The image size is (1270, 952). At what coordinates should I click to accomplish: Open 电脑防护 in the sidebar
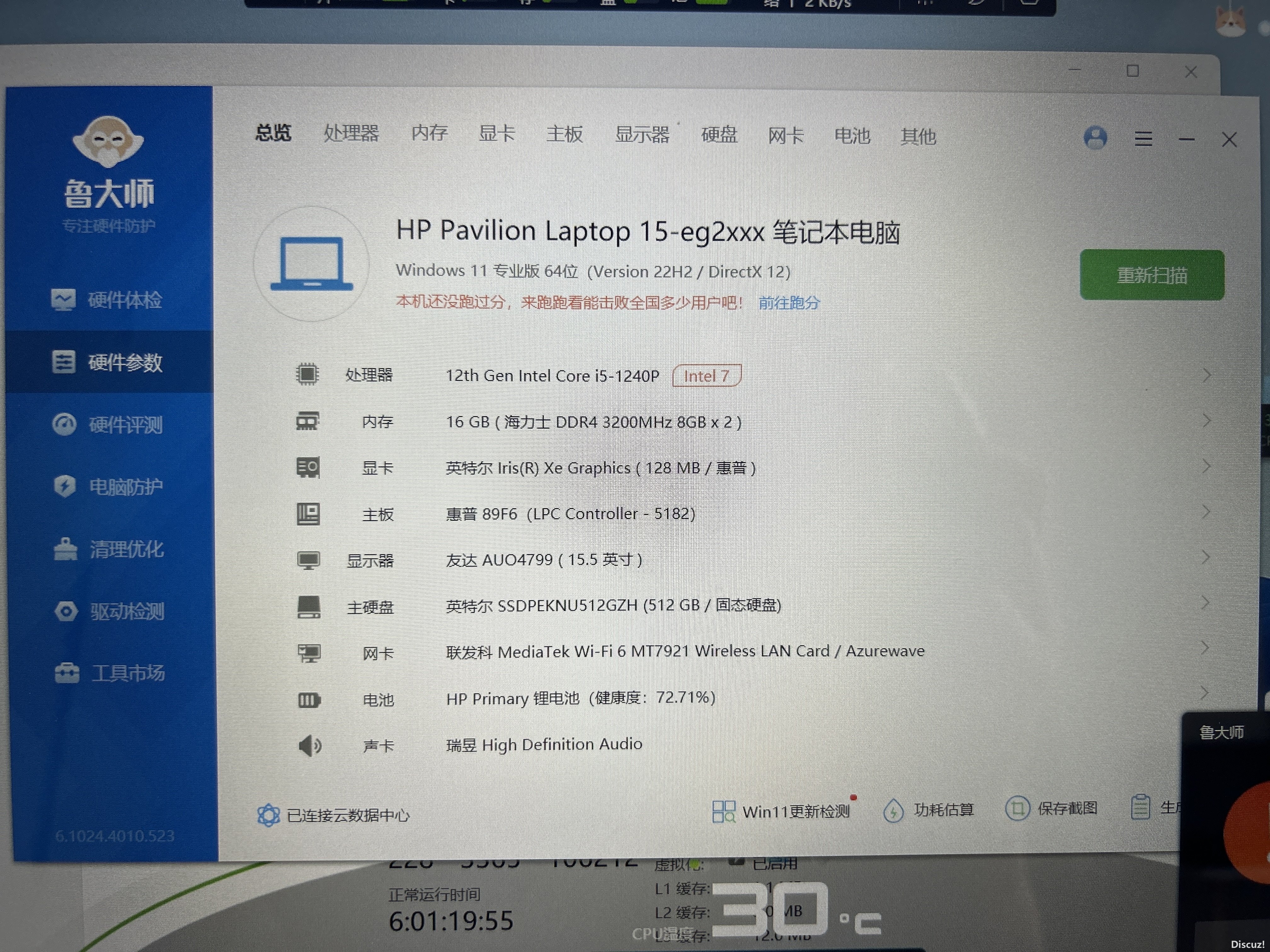[109, 487]
